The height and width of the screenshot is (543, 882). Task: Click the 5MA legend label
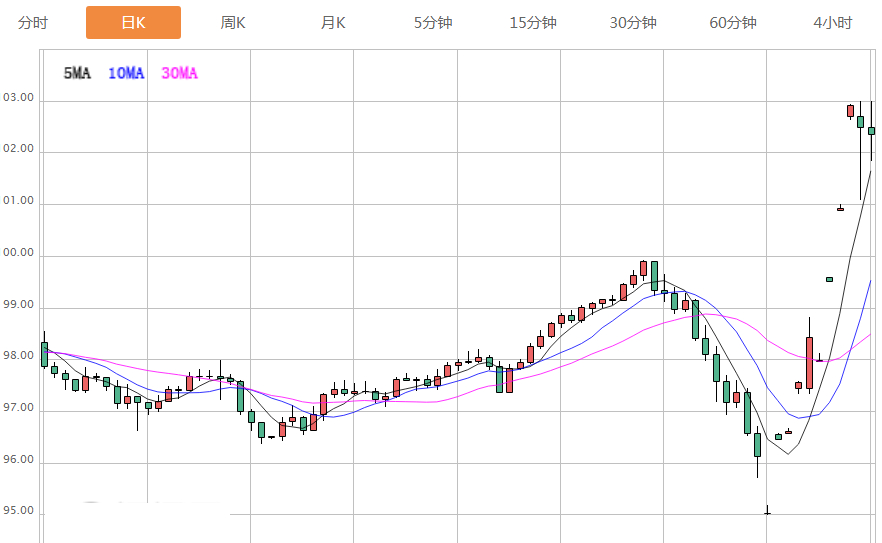(77, 73)
